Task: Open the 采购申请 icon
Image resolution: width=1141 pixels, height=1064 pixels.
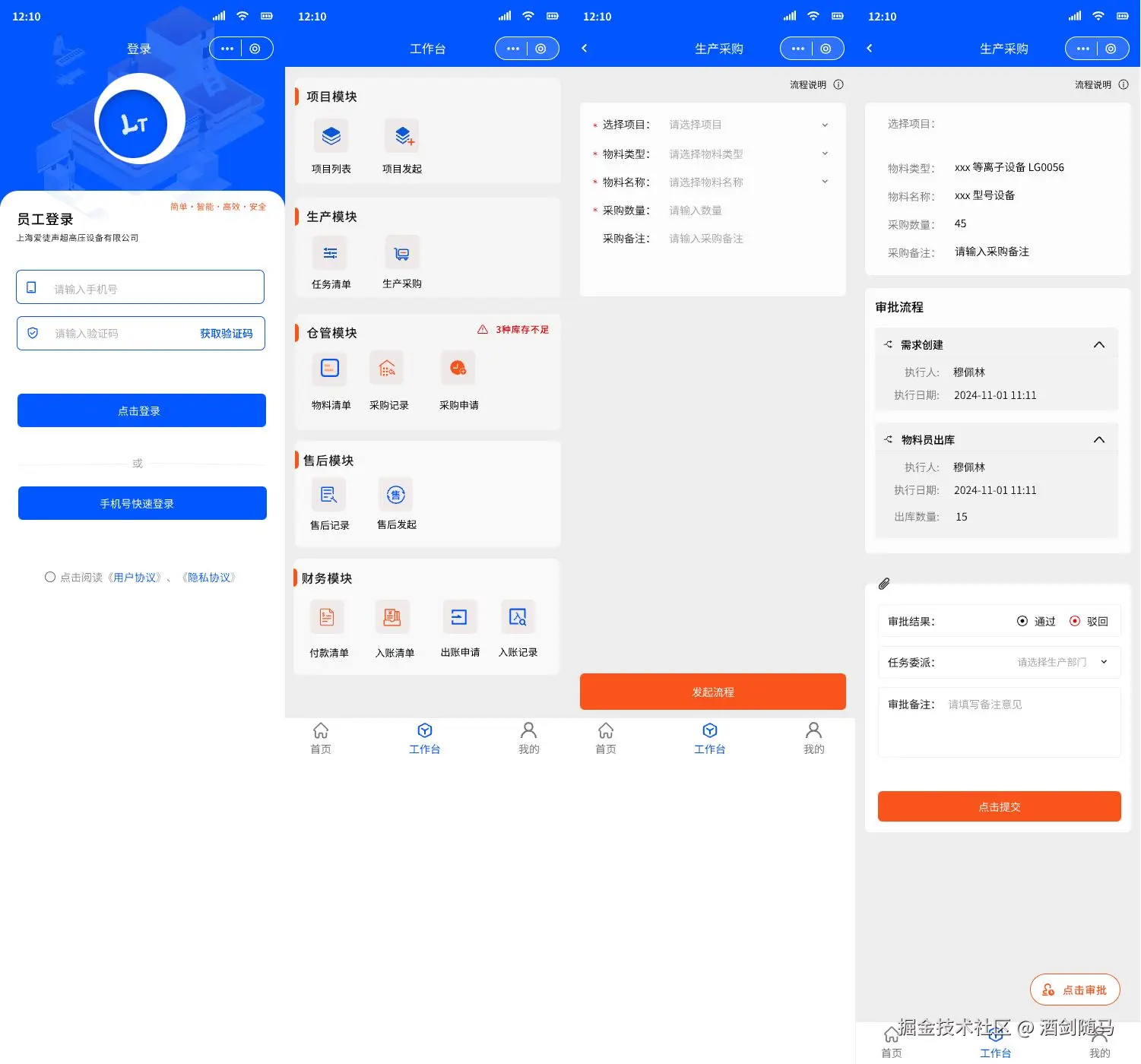Action: (x=458, y=369)
